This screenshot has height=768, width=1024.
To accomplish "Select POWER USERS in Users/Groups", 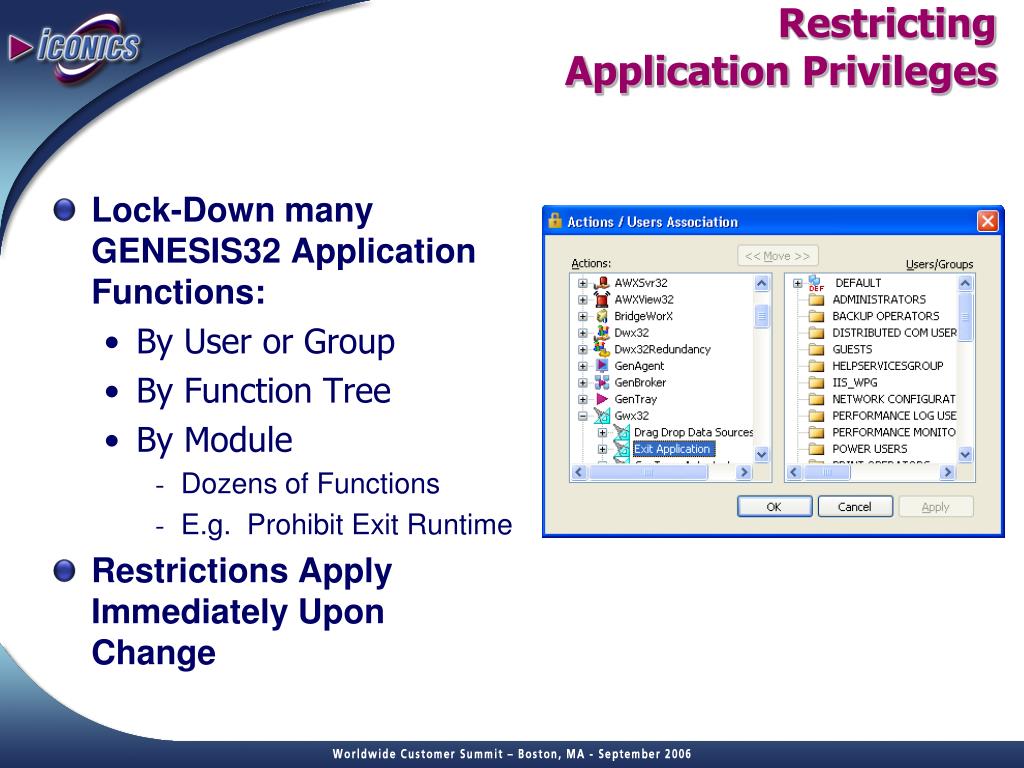I will coord(870,449).
